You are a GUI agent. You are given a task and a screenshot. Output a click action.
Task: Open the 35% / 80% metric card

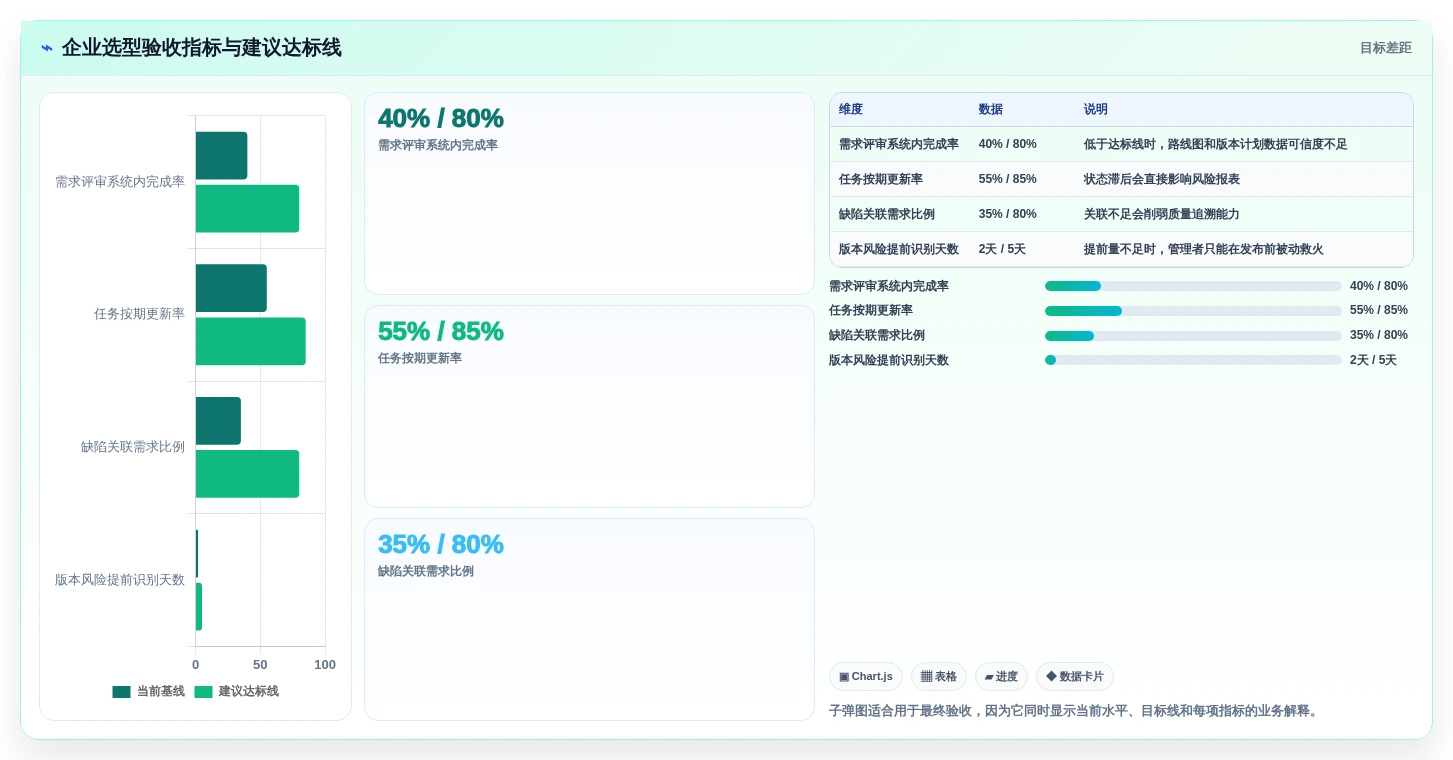coord(589,619)
